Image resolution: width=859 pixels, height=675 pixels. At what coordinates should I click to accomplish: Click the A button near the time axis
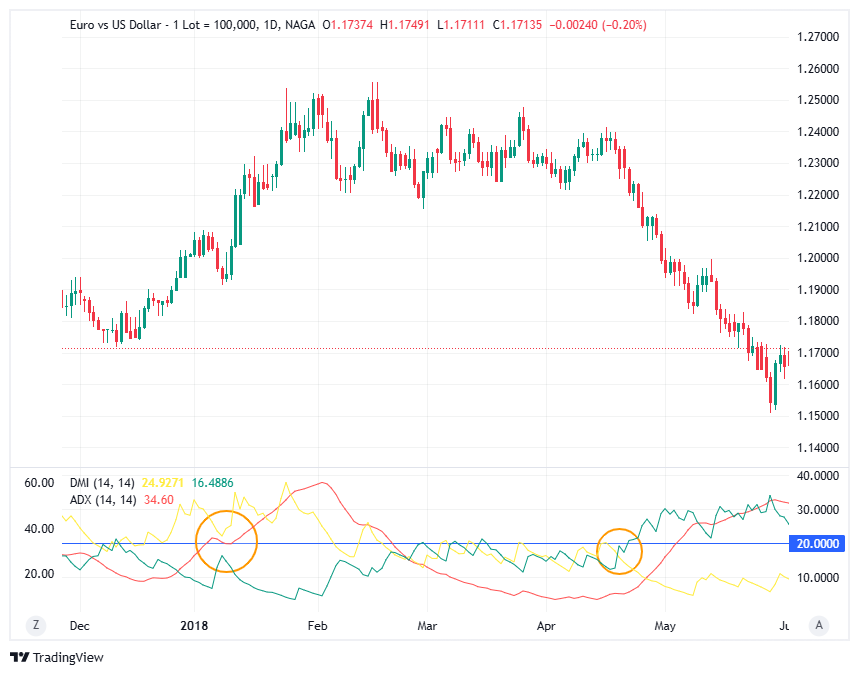pyautogui.click(x=819, y=624)
